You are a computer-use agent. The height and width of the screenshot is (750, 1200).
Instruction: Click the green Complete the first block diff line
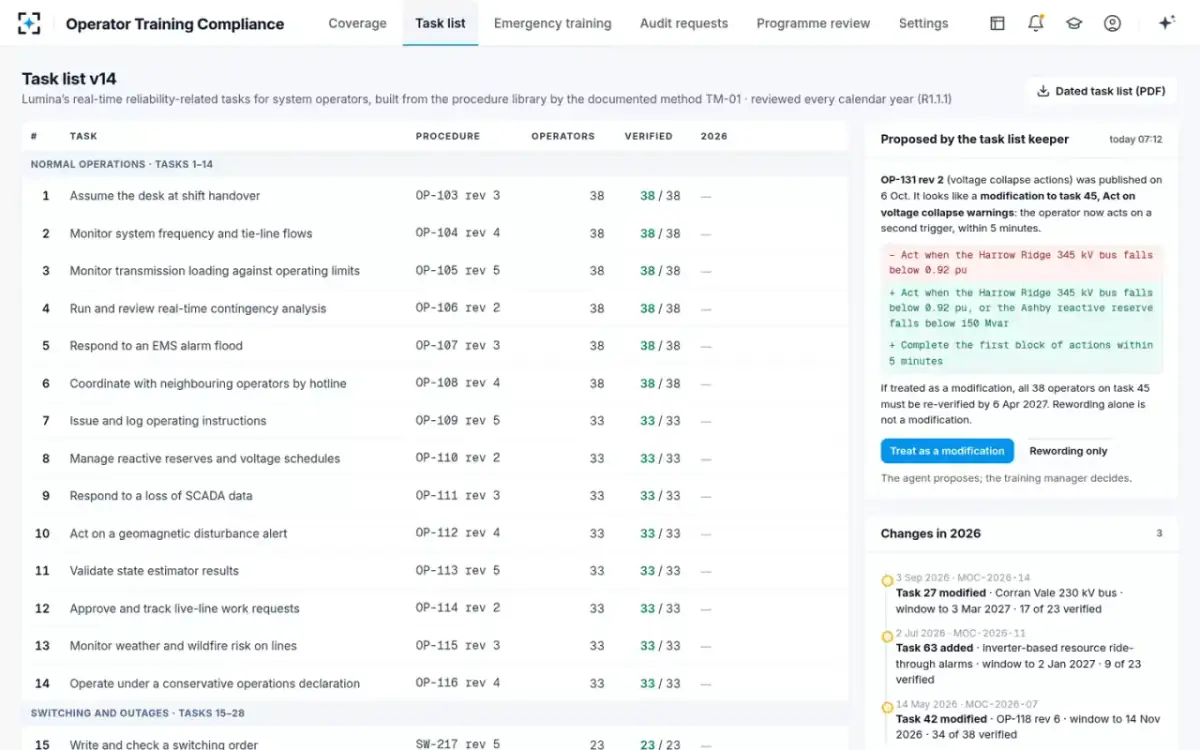point(1021,353)
